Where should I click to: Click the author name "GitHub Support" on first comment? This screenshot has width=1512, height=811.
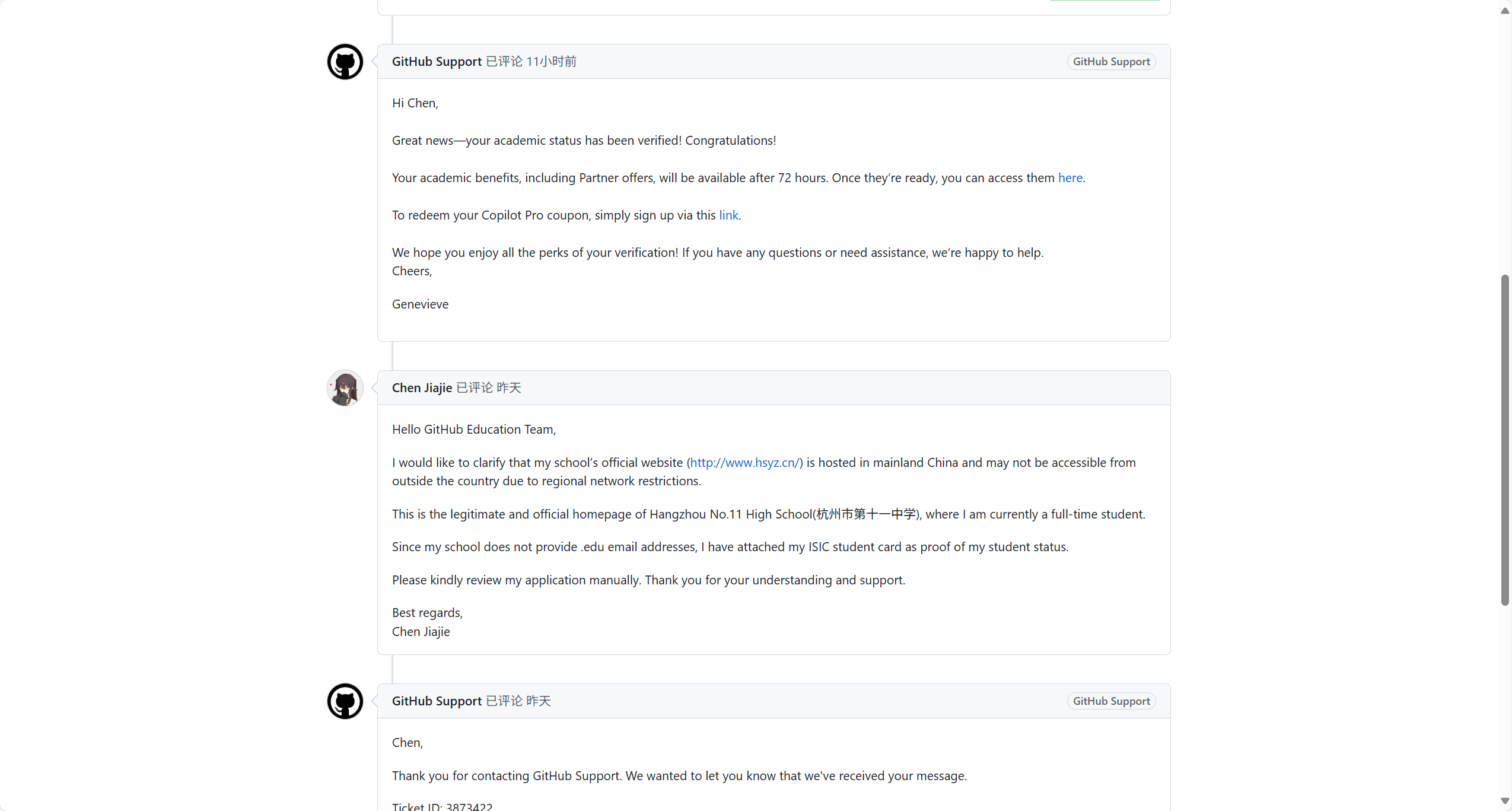436,61
